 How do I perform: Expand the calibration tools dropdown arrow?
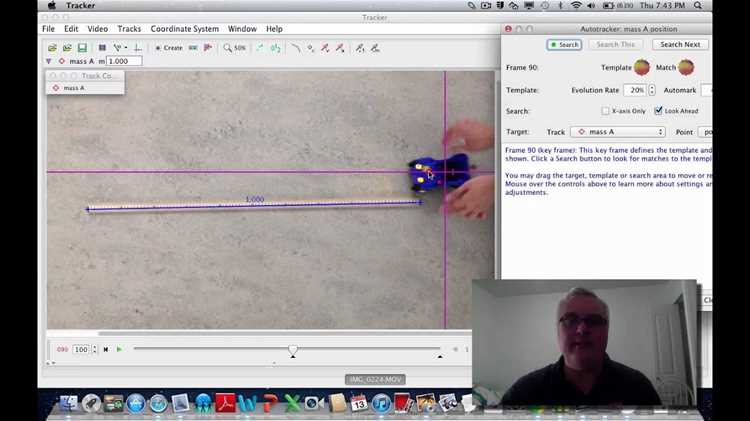[x=126, y=48]
